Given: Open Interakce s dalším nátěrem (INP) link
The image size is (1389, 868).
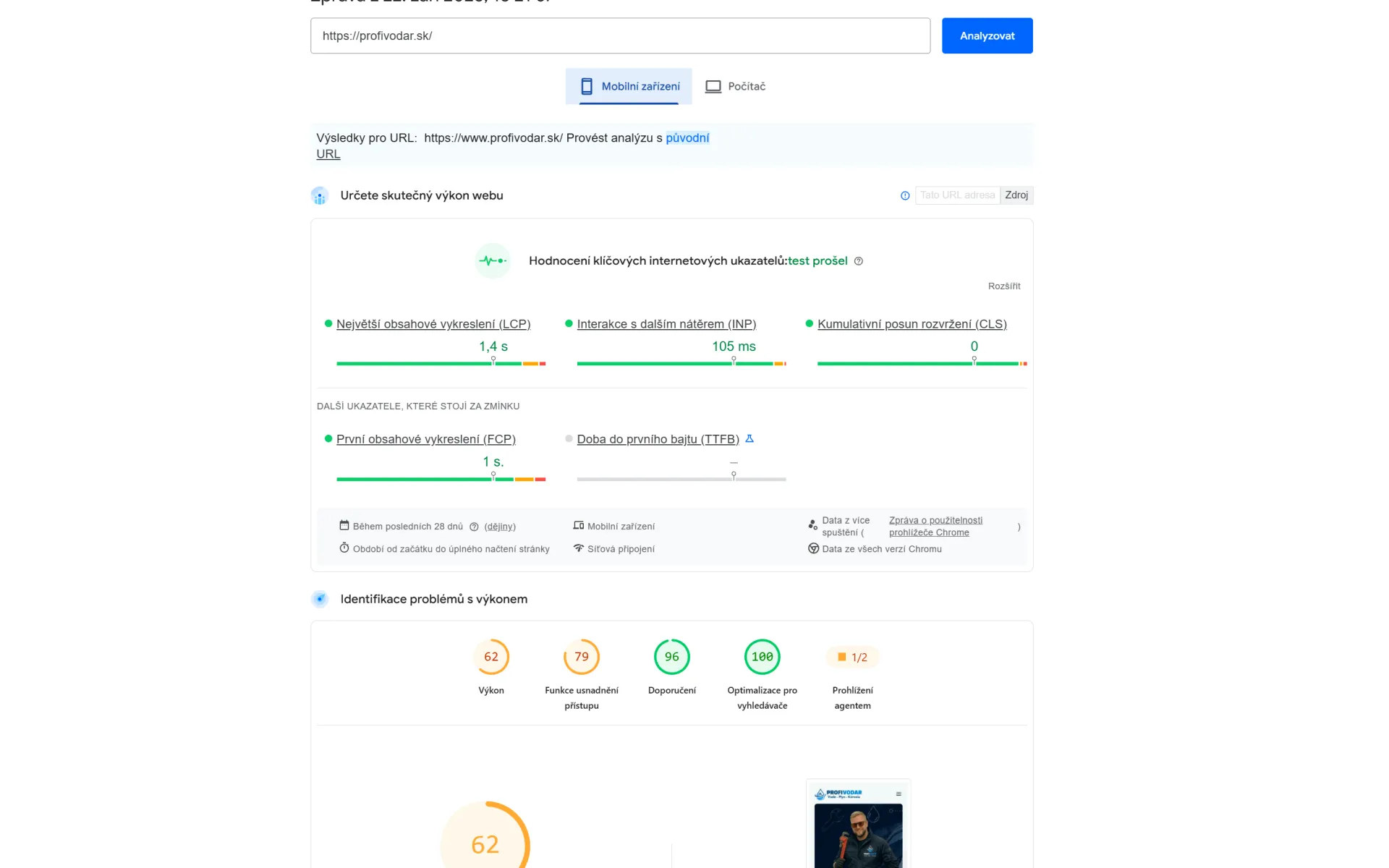Looking at the screenshot, I should [666, 324].
